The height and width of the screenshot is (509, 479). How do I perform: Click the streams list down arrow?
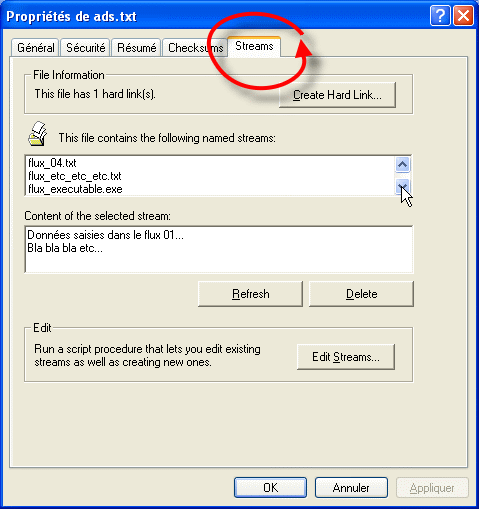[402, 187]
